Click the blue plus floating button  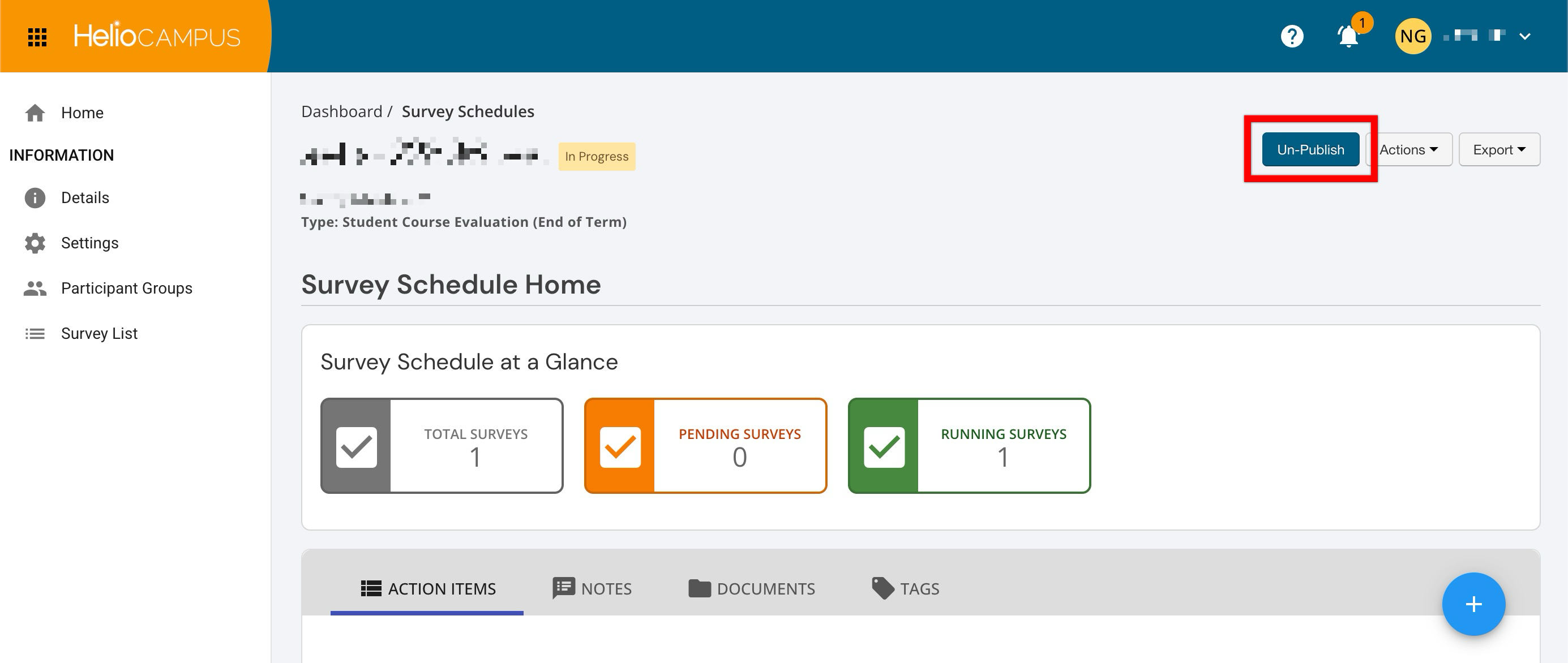click(1473, 604)
